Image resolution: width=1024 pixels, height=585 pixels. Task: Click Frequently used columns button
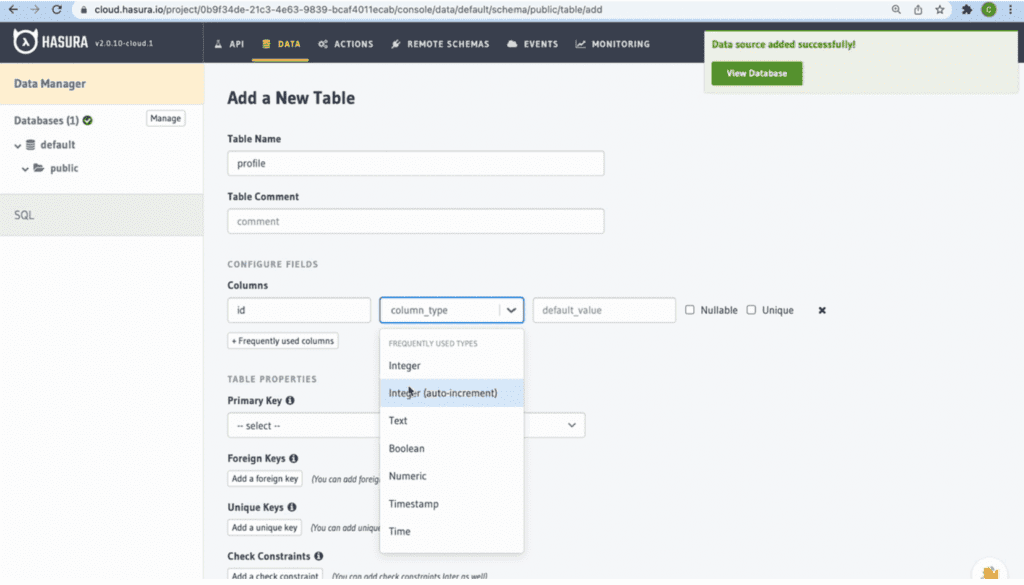click(x=283, y=341)
